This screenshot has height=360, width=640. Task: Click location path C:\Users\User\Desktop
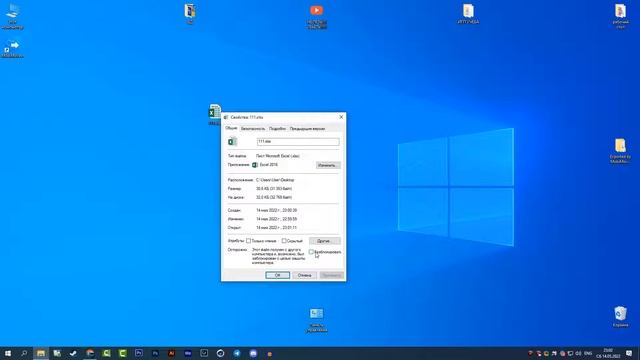275,180
